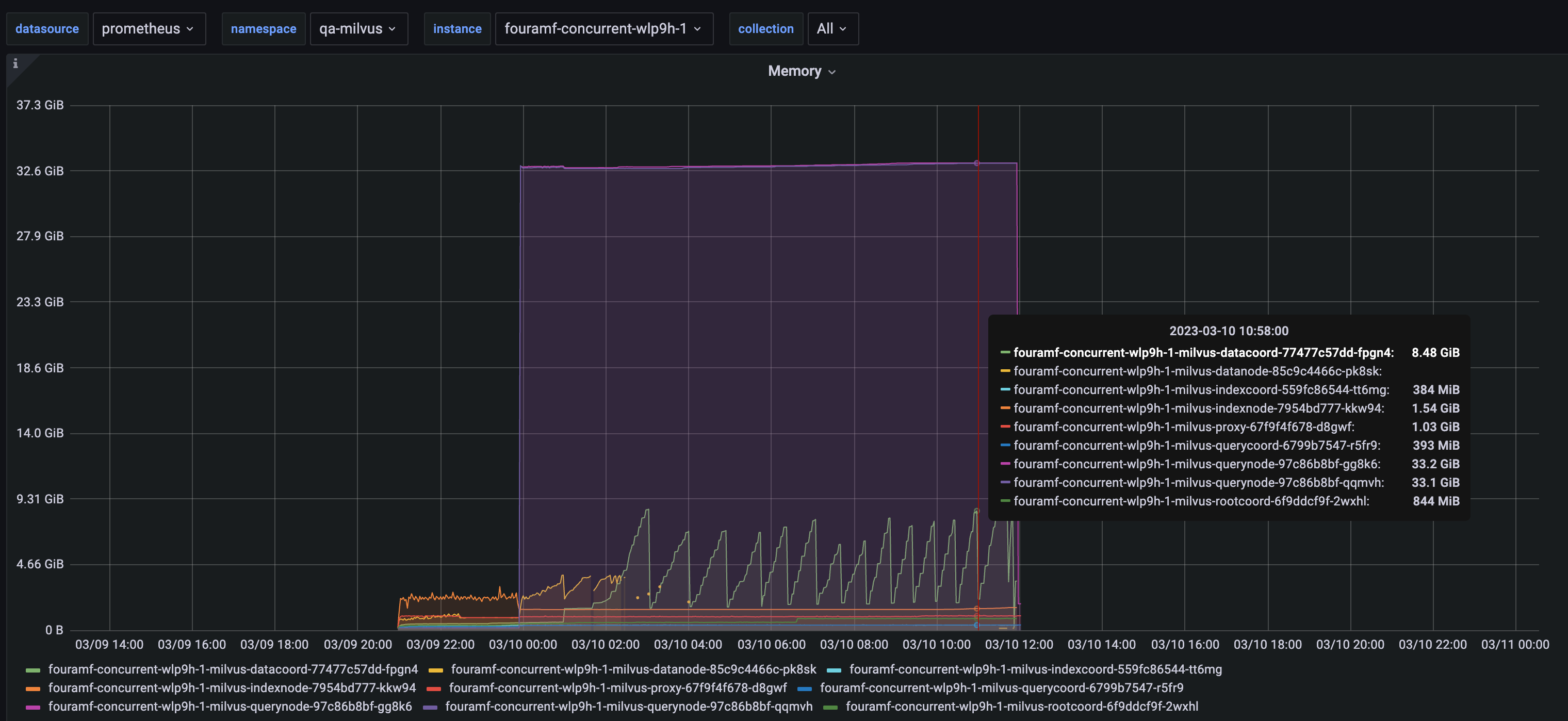Open the collection All dropdown
This screenshot has width=1568, height=721.
click(x=832, y=28)
